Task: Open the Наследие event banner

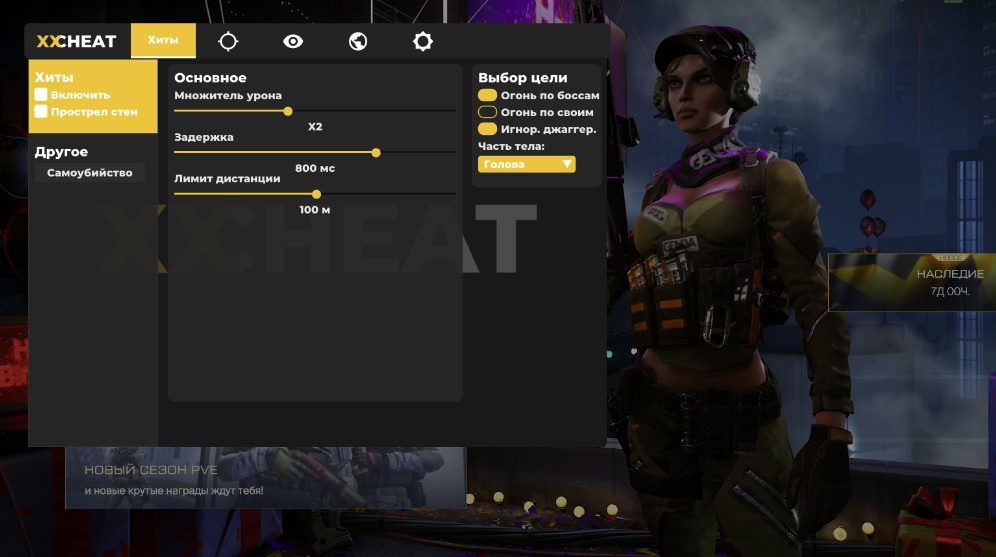Action: [912, 282]
